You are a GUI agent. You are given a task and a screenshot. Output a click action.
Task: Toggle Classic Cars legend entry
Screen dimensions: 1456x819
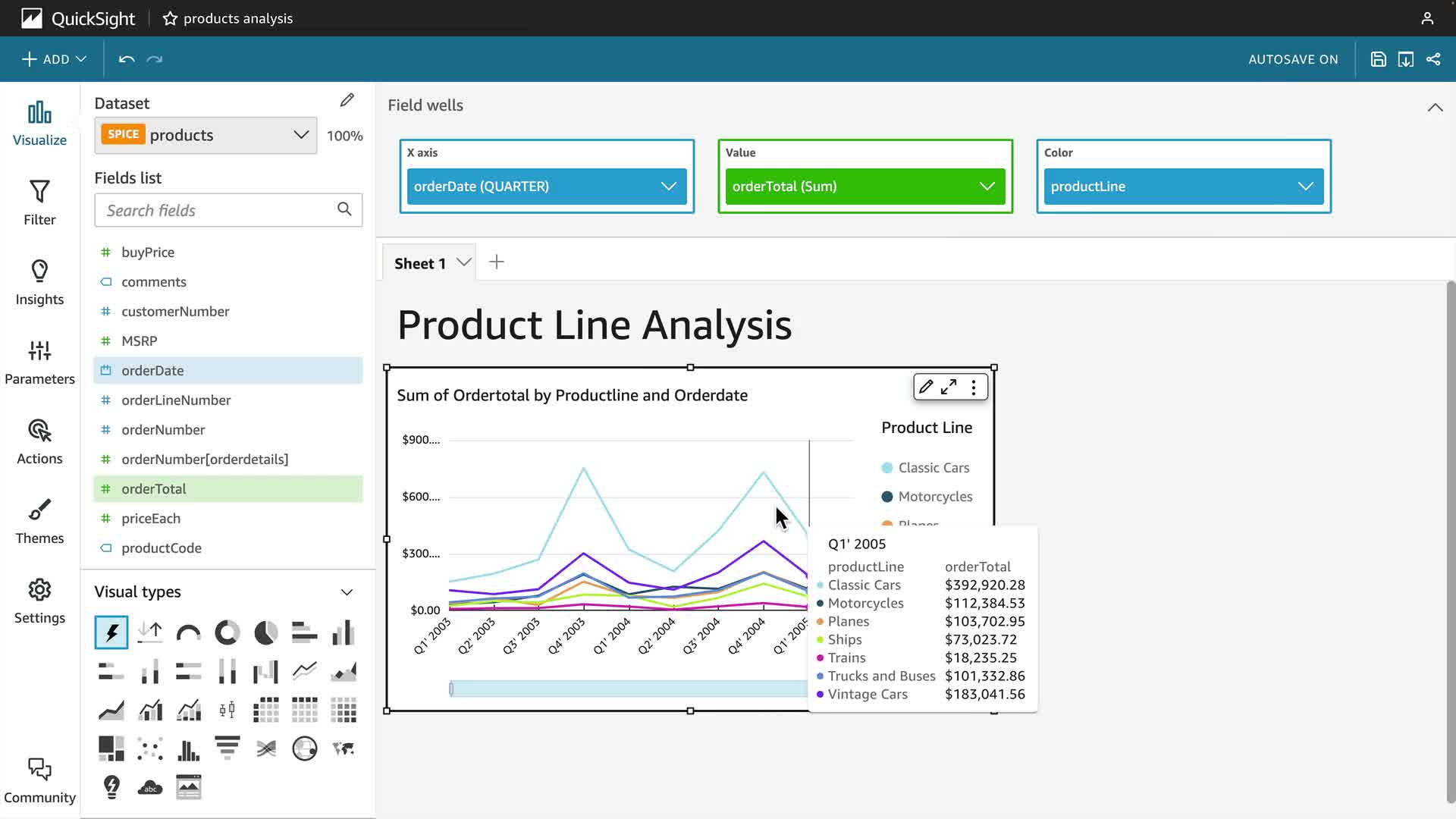(933, 468)
